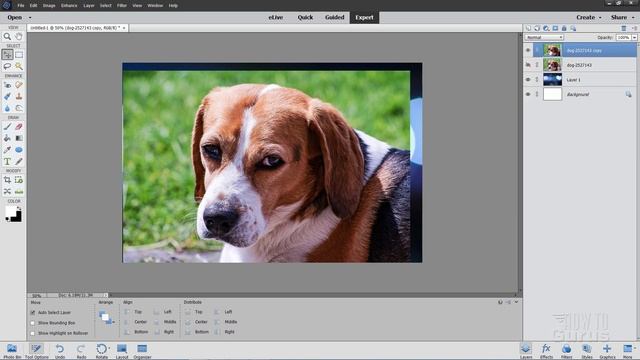Viewport: 640px width, 360px height.
Task: Select the Red Eye Removal tool
Action: 7,85
